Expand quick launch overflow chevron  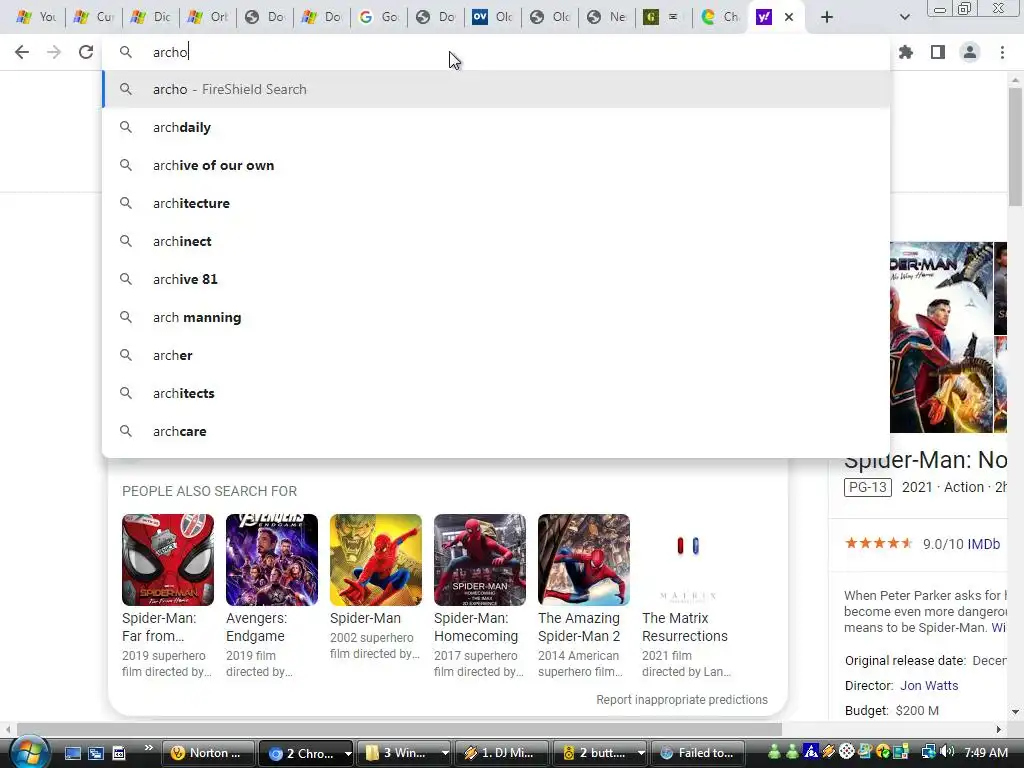point(148,748)
